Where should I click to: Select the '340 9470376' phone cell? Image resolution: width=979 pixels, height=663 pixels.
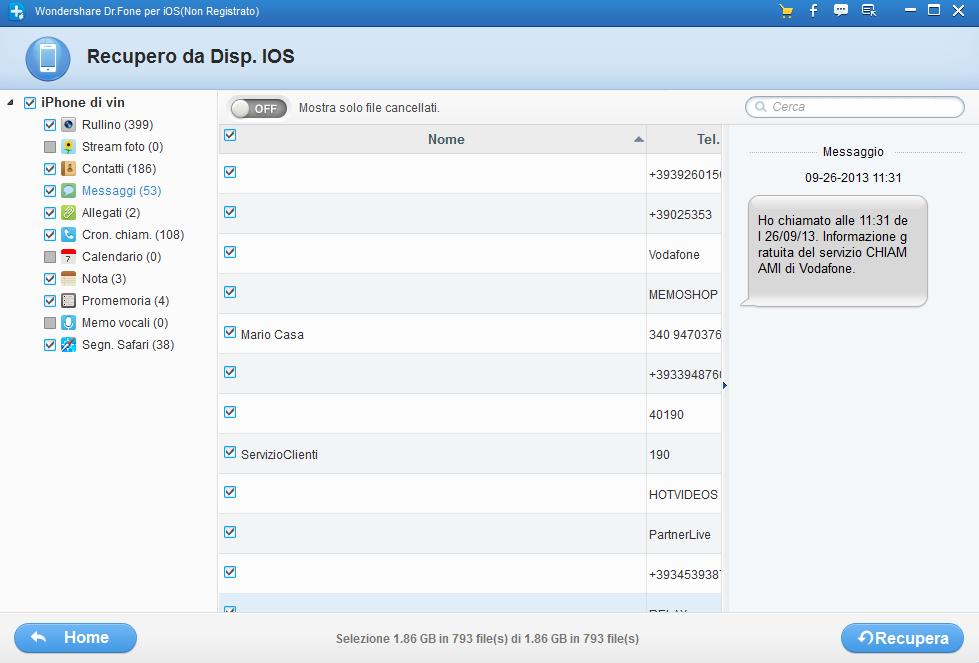tap(685, 335)
